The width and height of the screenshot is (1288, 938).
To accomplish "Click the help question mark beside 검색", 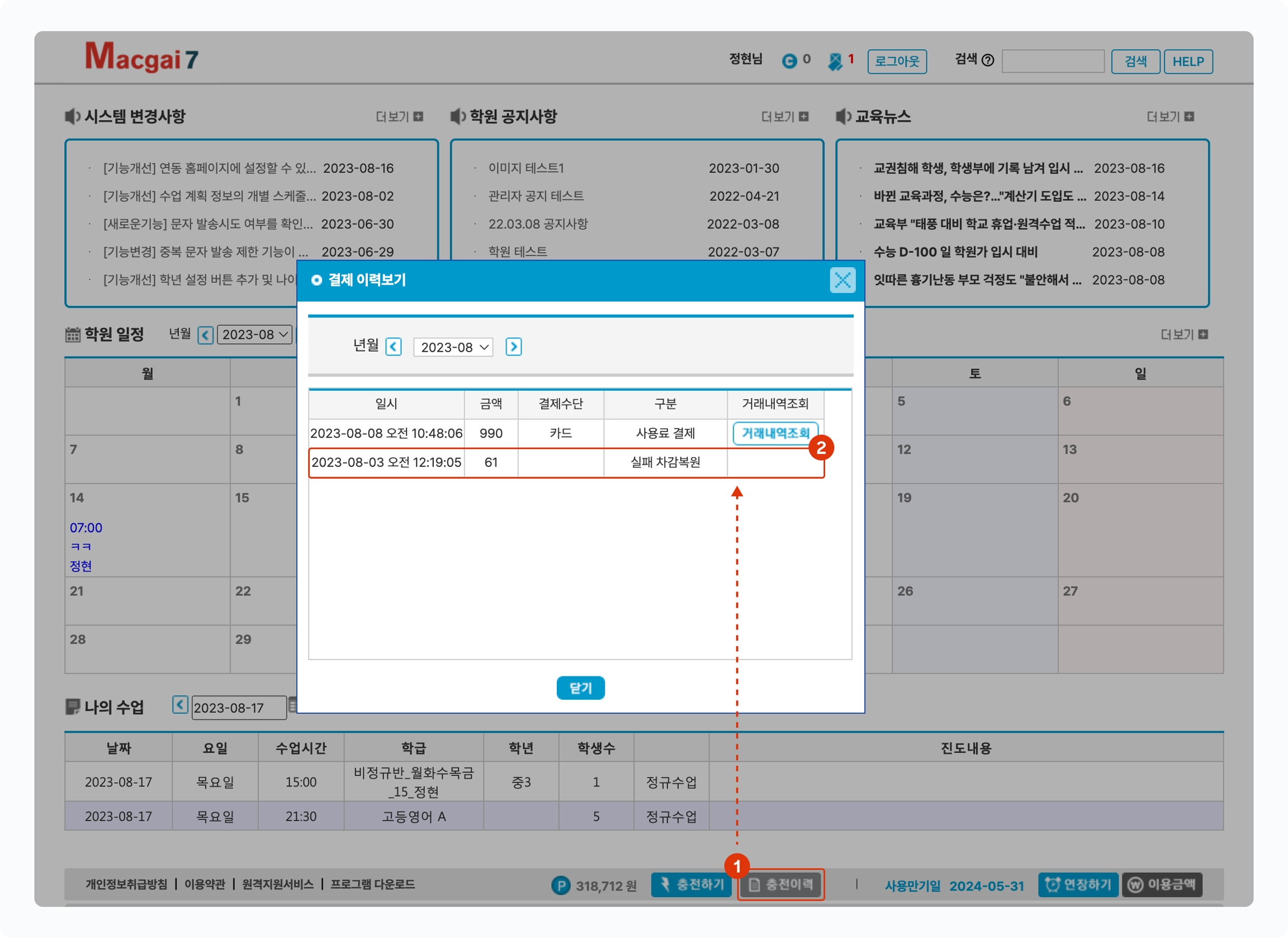I will tap(988, 60).
